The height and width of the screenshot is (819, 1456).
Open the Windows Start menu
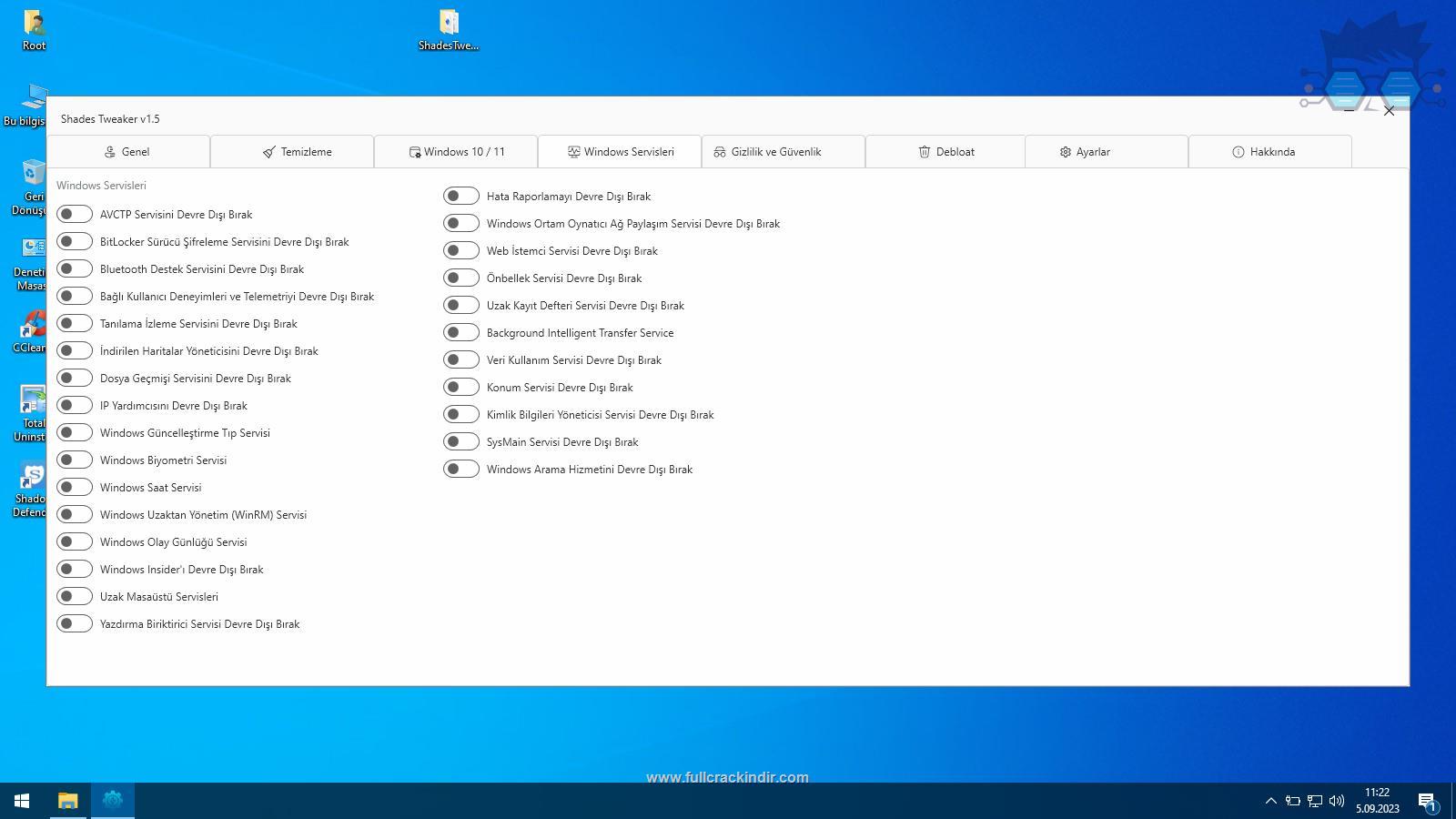point(22,801)
